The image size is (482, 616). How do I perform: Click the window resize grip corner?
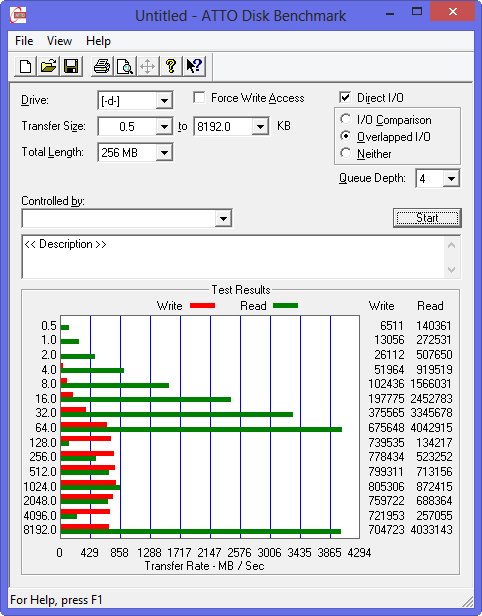click(x=467, y=601)
